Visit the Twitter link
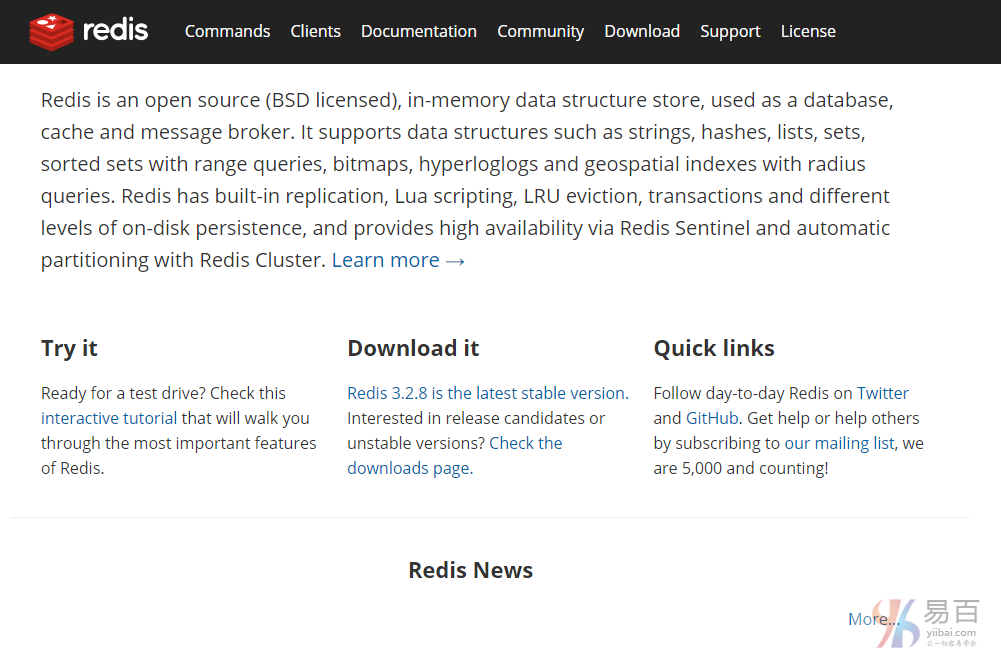Image resolution: width=1001 pixels, height=656 pixels. tap(883, 393)
